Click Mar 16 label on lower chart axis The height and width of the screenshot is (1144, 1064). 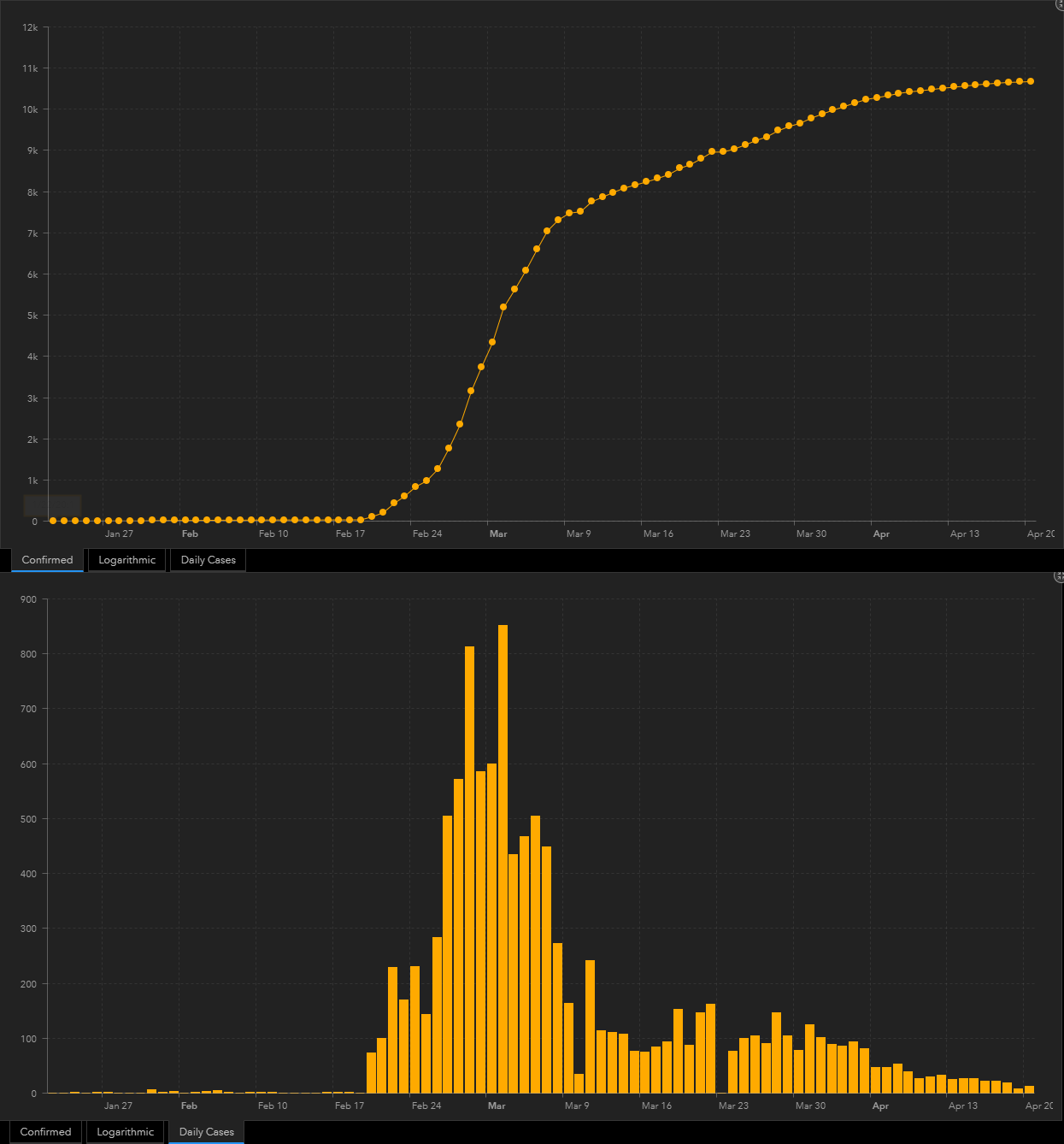[x=656, y=1106]
